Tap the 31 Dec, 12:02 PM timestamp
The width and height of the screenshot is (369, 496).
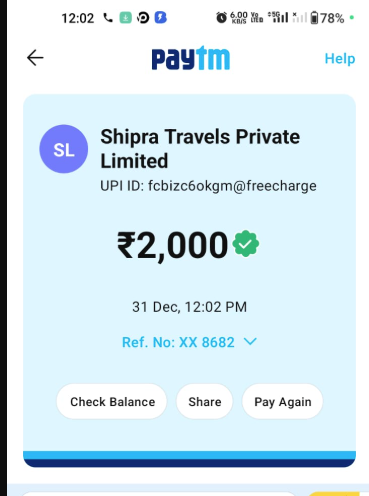point(189,307)
